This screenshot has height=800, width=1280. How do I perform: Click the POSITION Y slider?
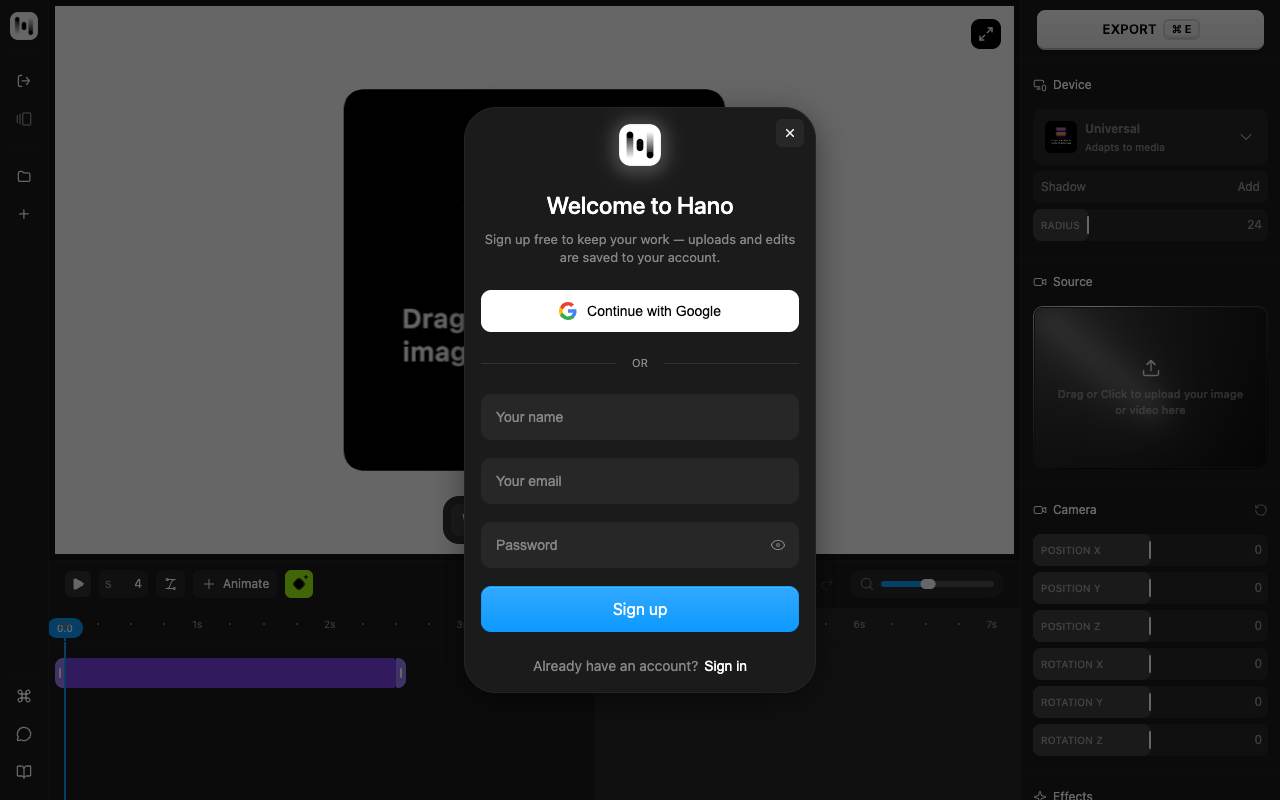click(1150, 588)
